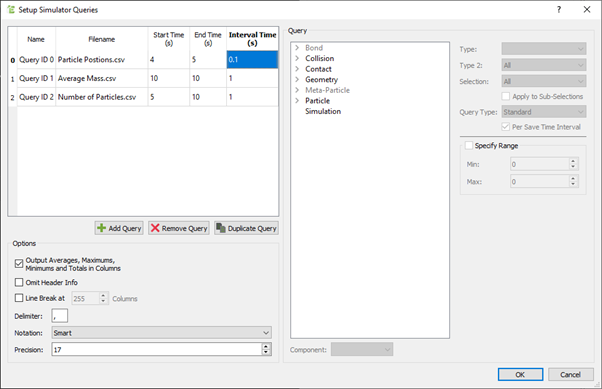
Task: Select the Contact tree item
Action: [x=318, y=69]
